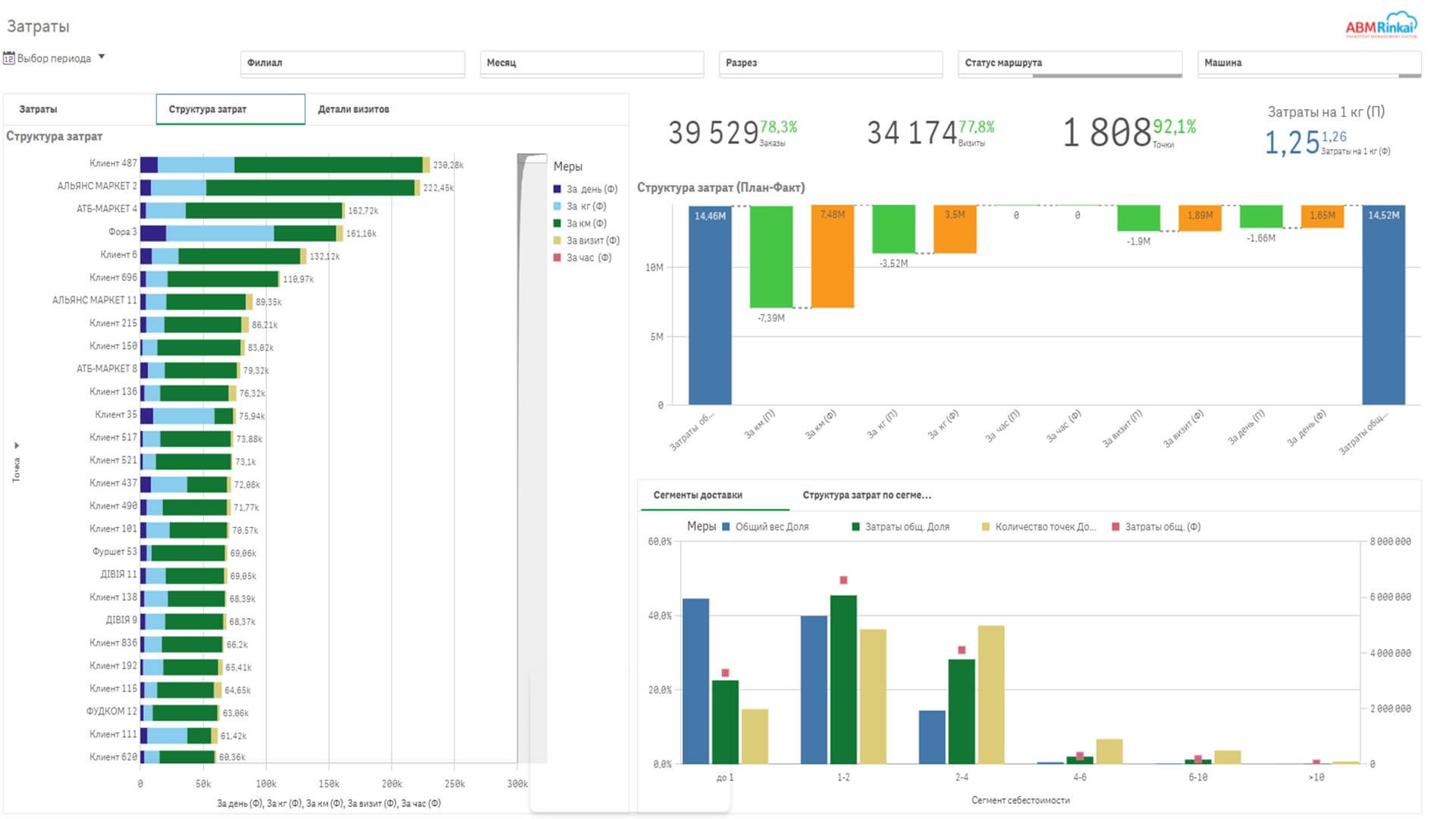Click the Точка axis expand arrow

[17, 445]
